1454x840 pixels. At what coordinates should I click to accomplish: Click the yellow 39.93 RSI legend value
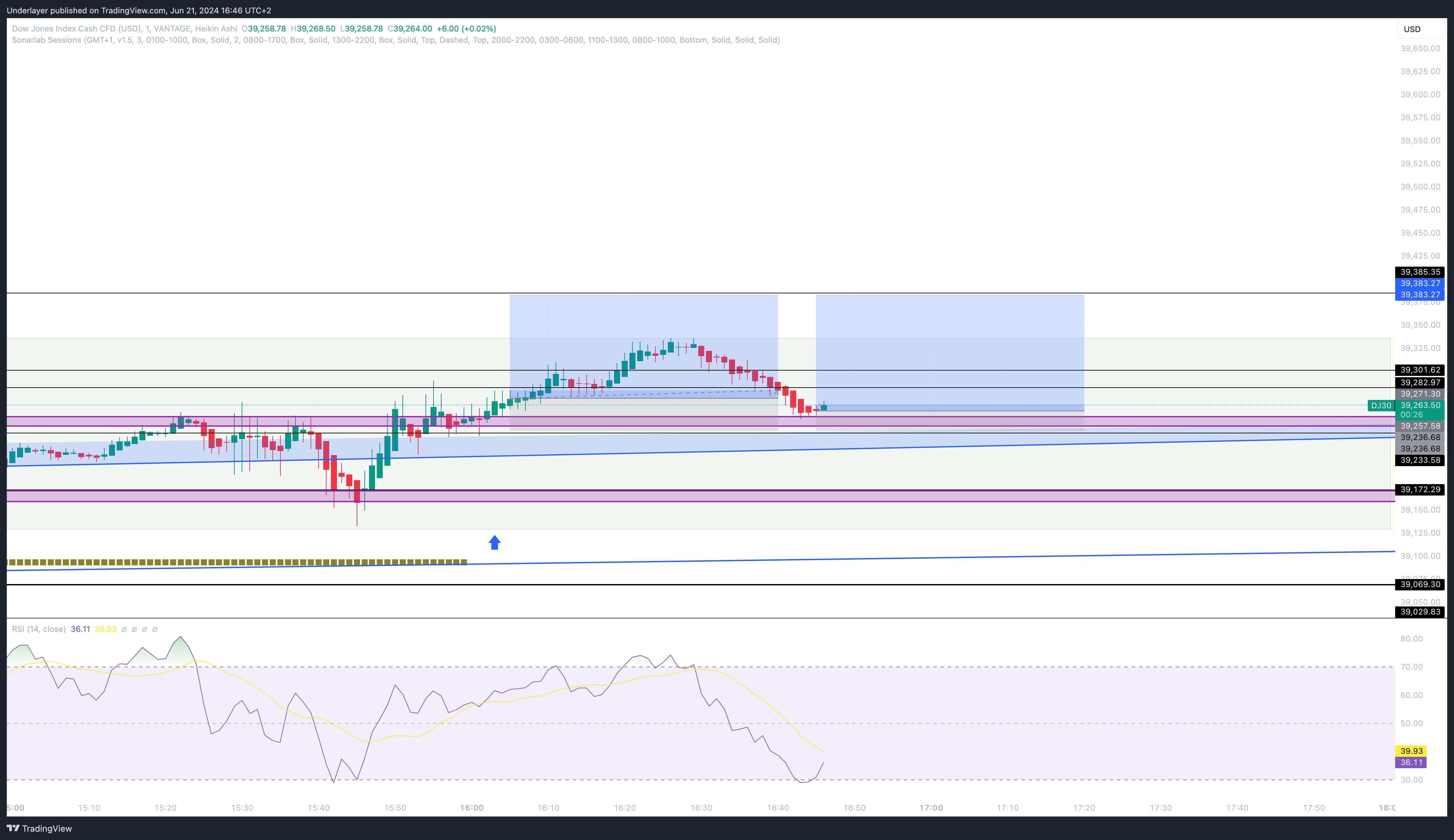(106, 629)
